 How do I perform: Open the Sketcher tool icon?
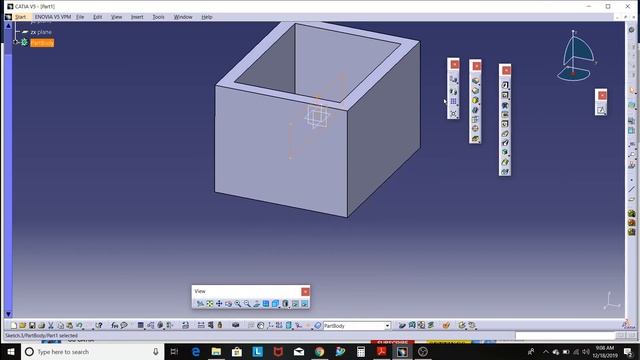(601, 110)
